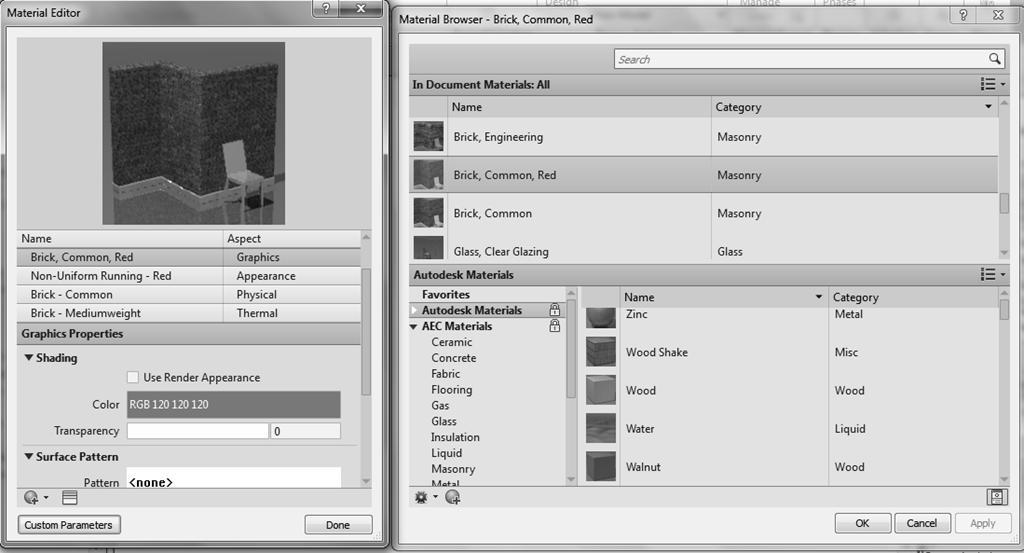Select the Fabric category
The image size is (1024, 553).
pos(445,373)
